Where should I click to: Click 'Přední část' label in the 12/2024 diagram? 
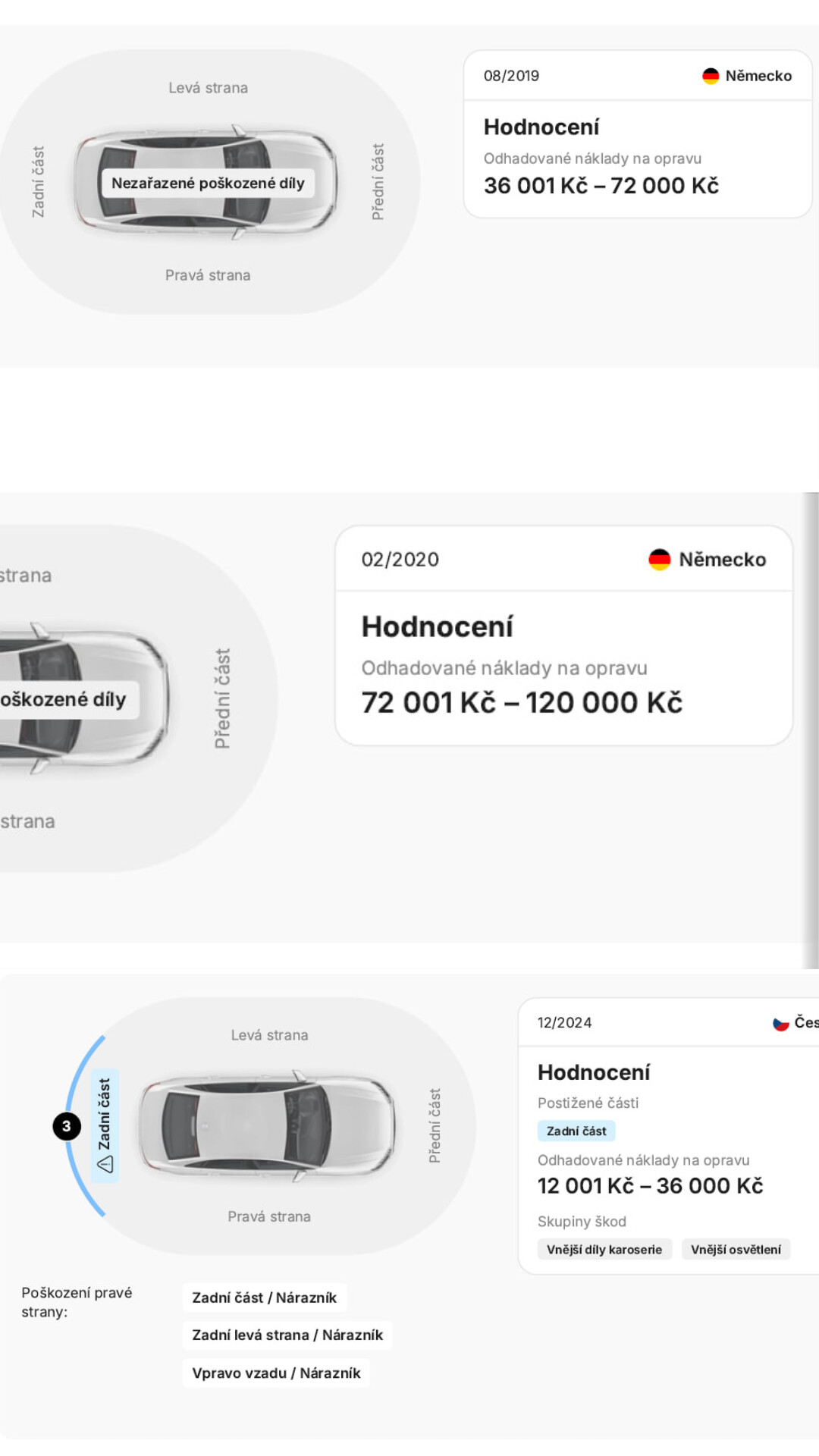tap(435, 1125)
